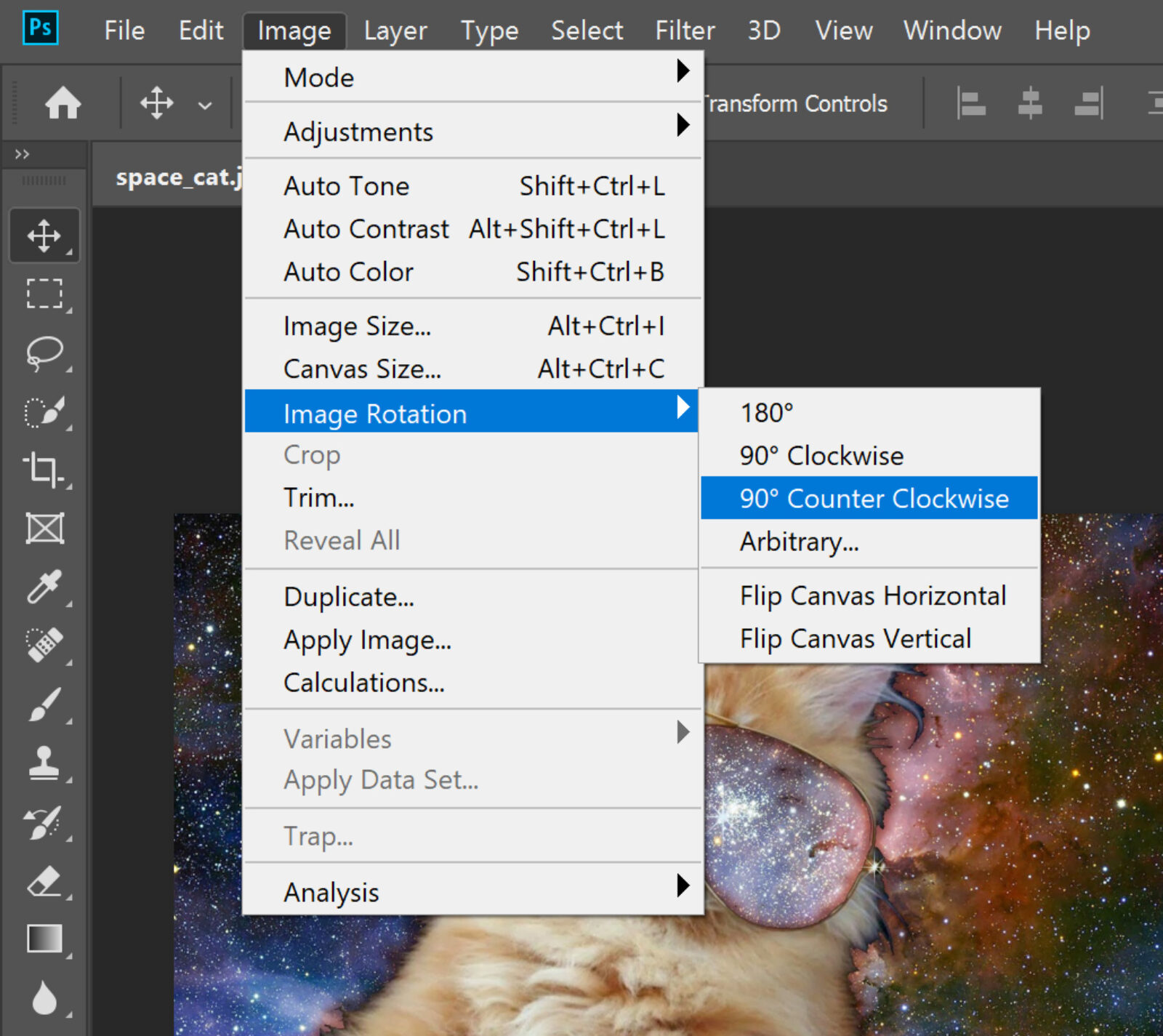Open the 3D menu
The width and height of the screenshot is (1163, 1036).
click(765, 31)
